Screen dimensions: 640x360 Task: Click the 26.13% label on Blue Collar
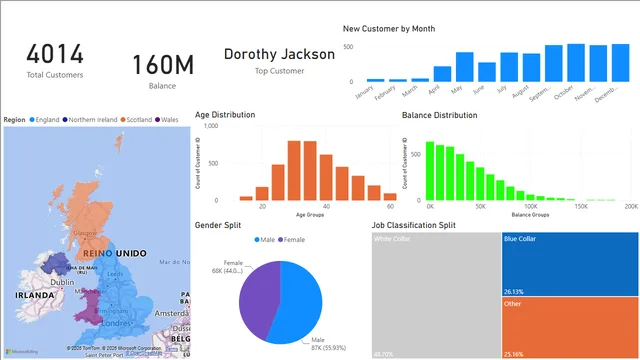513,291
